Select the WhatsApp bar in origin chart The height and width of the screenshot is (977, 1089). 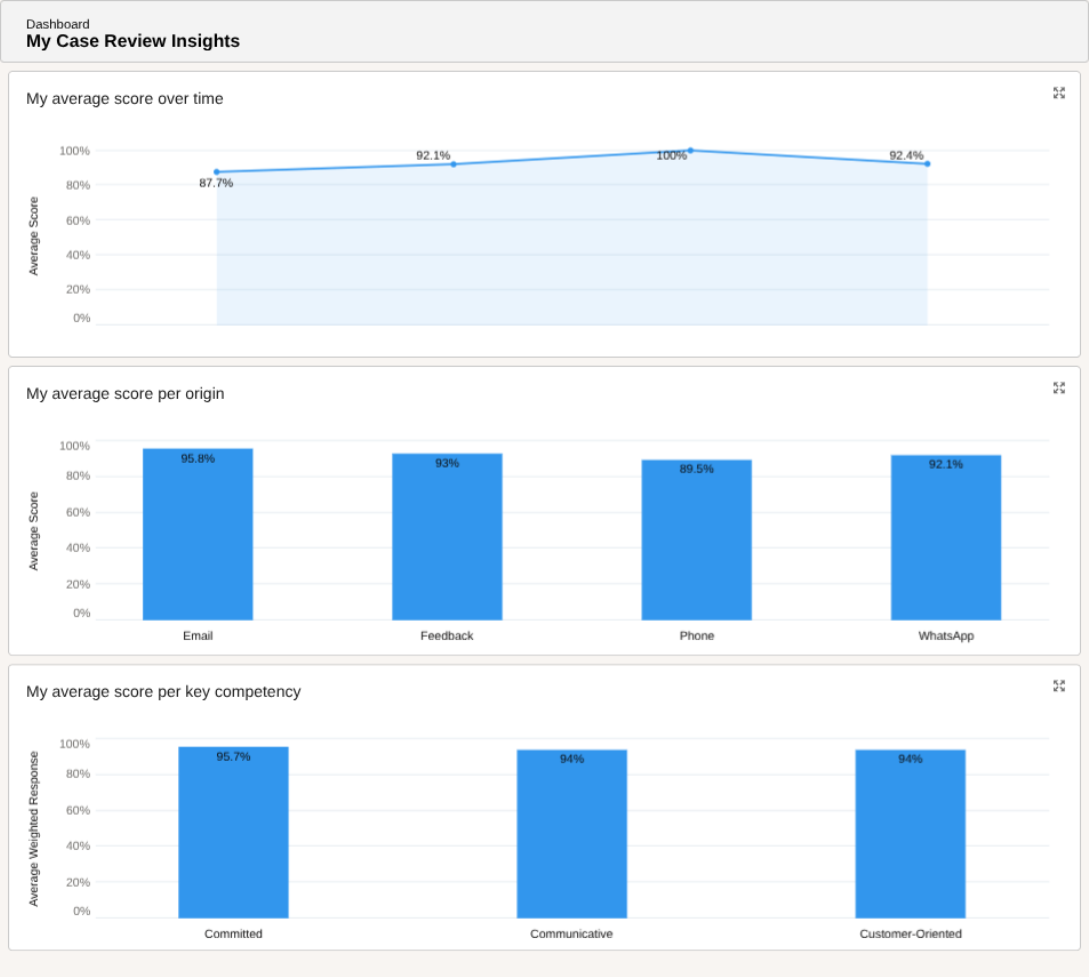(946, 538)
